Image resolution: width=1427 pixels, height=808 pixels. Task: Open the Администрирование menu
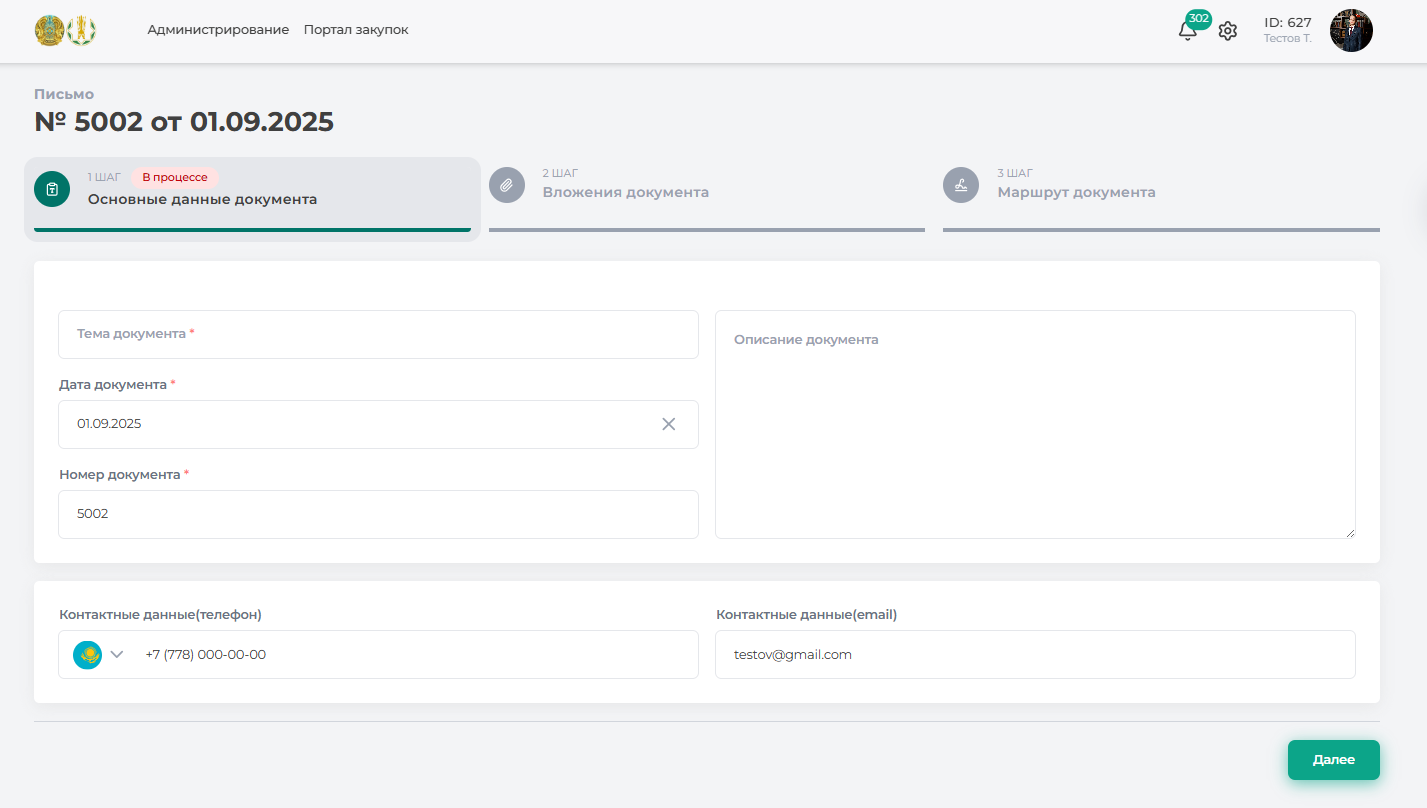[x=218, y=30]
